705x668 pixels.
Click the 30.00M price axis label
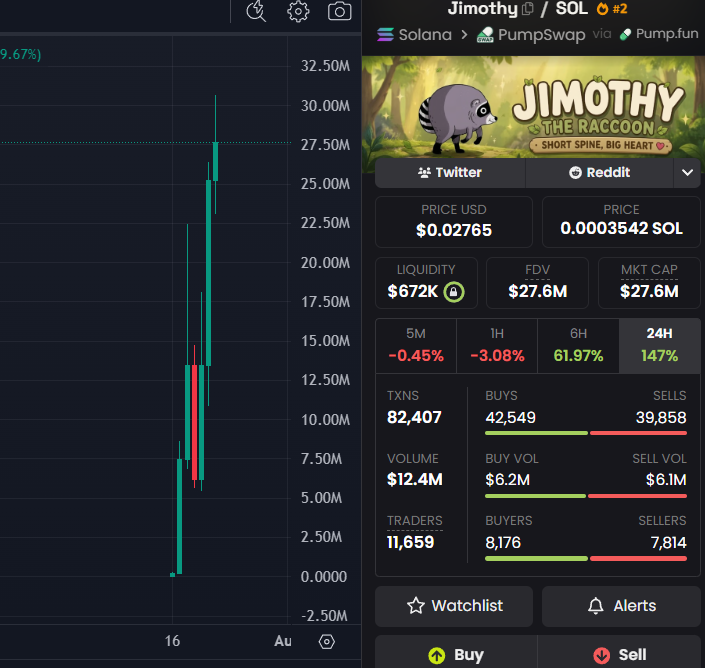coord(325,106)
